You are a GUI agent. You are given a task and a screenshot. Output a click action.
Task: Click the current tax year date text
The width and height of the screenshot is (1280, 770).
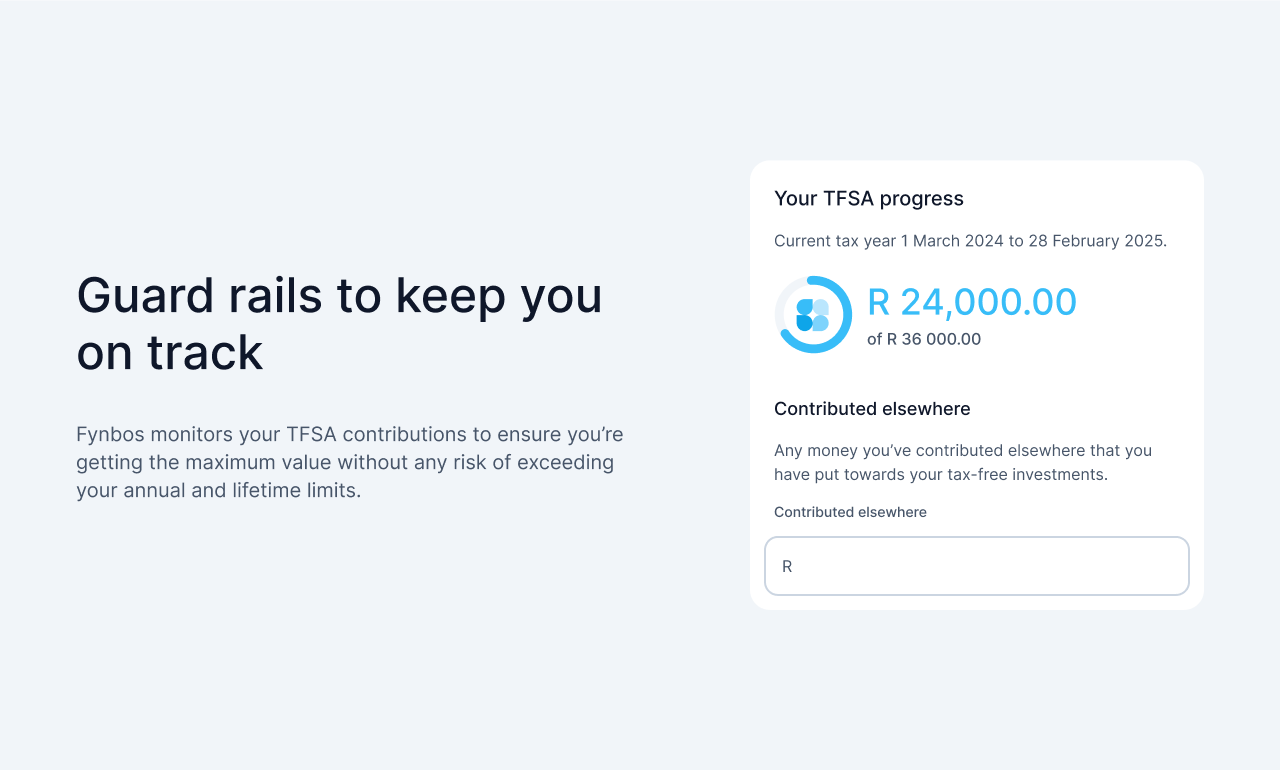click(x=970, y=241)
